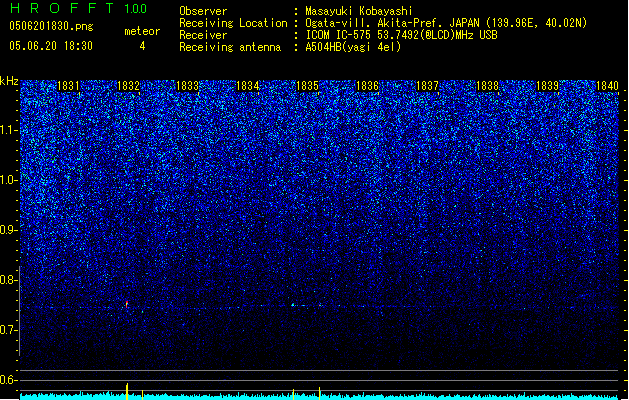Click the 1834 time marker
Image resolution: width=629 pixels, height=400 pixels.
(x=248, y=86)
